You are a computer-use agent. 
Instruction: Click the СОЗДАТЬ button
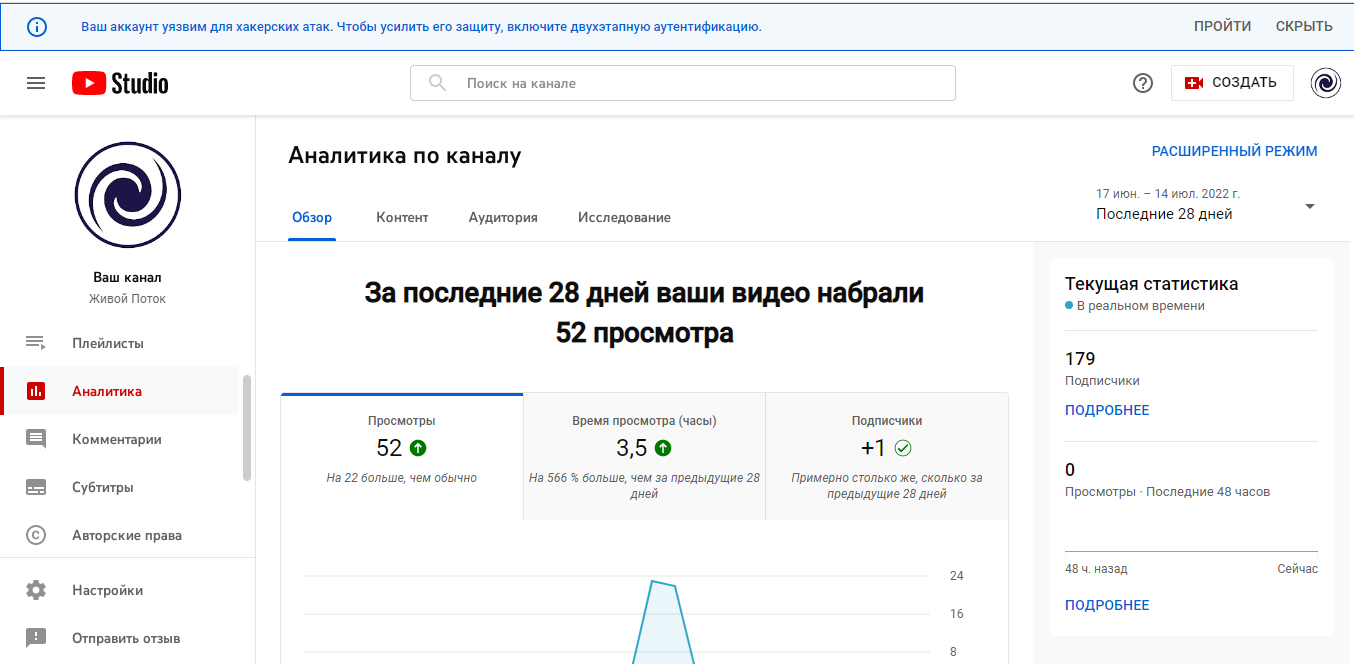point(1232,83)
